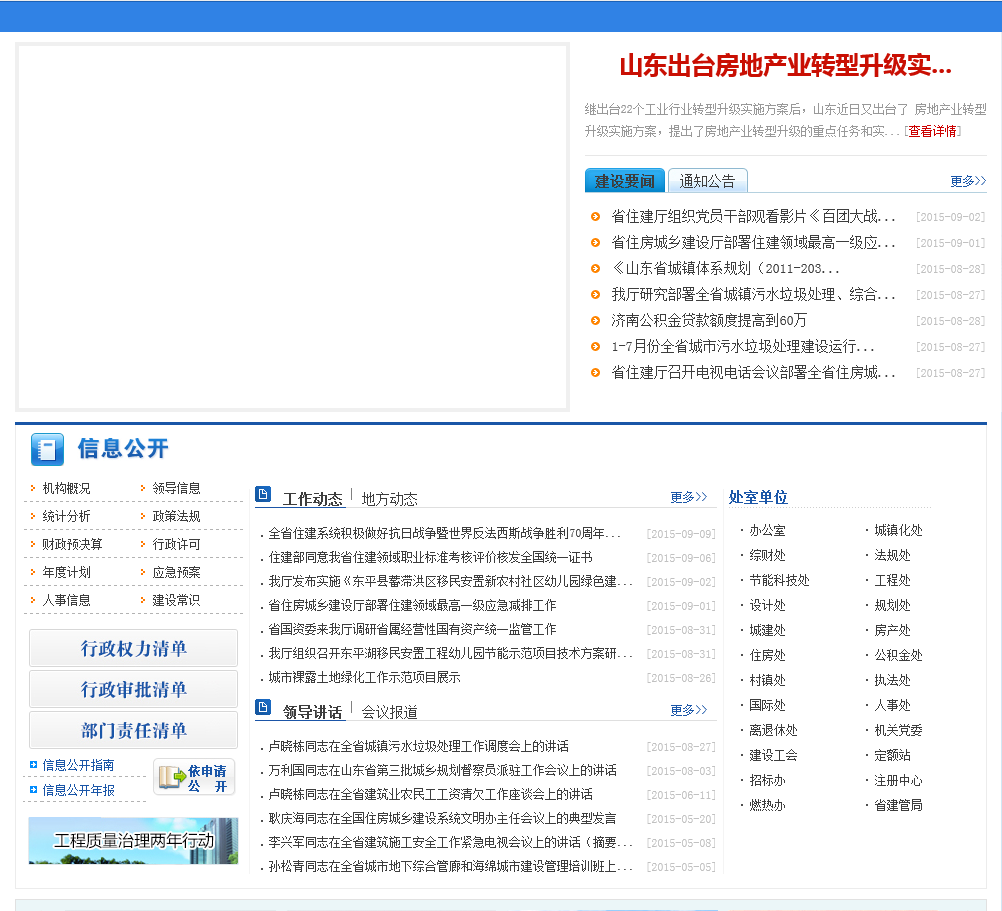Click the 行政审批清单 button
The height and width of the screenshot is (911, 1002).
(134, 689)
